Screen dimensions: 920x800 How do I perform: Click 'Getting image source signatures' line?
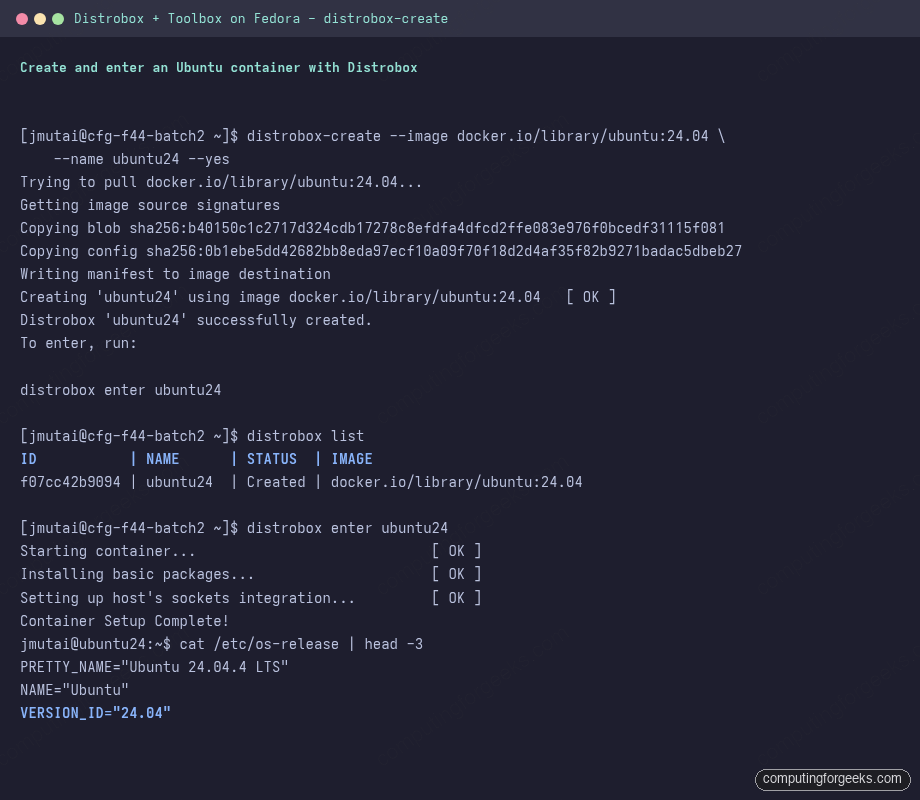[150, 205]
